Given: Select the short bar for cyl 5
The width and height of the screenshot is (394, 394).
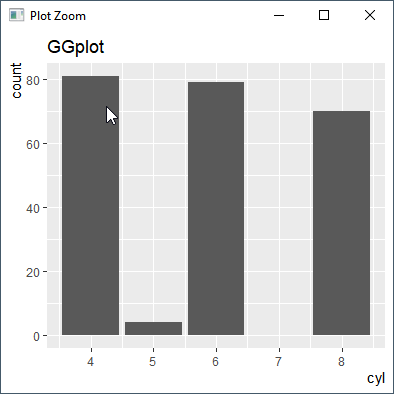Looking at the screenshot, I should (x=153, y=328).
